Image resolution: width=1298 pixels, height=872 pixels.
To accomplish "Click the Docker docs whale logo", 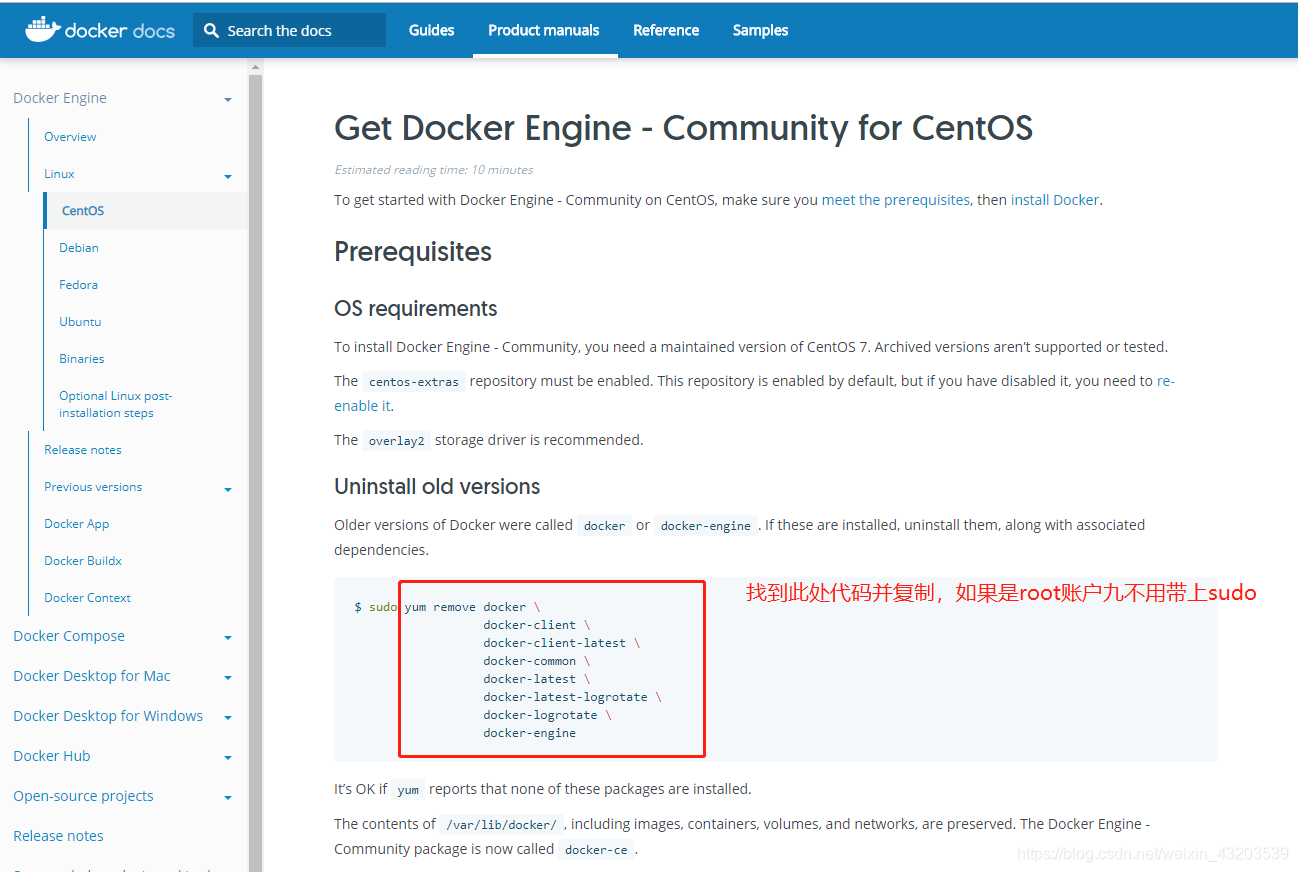I will 99,29.
